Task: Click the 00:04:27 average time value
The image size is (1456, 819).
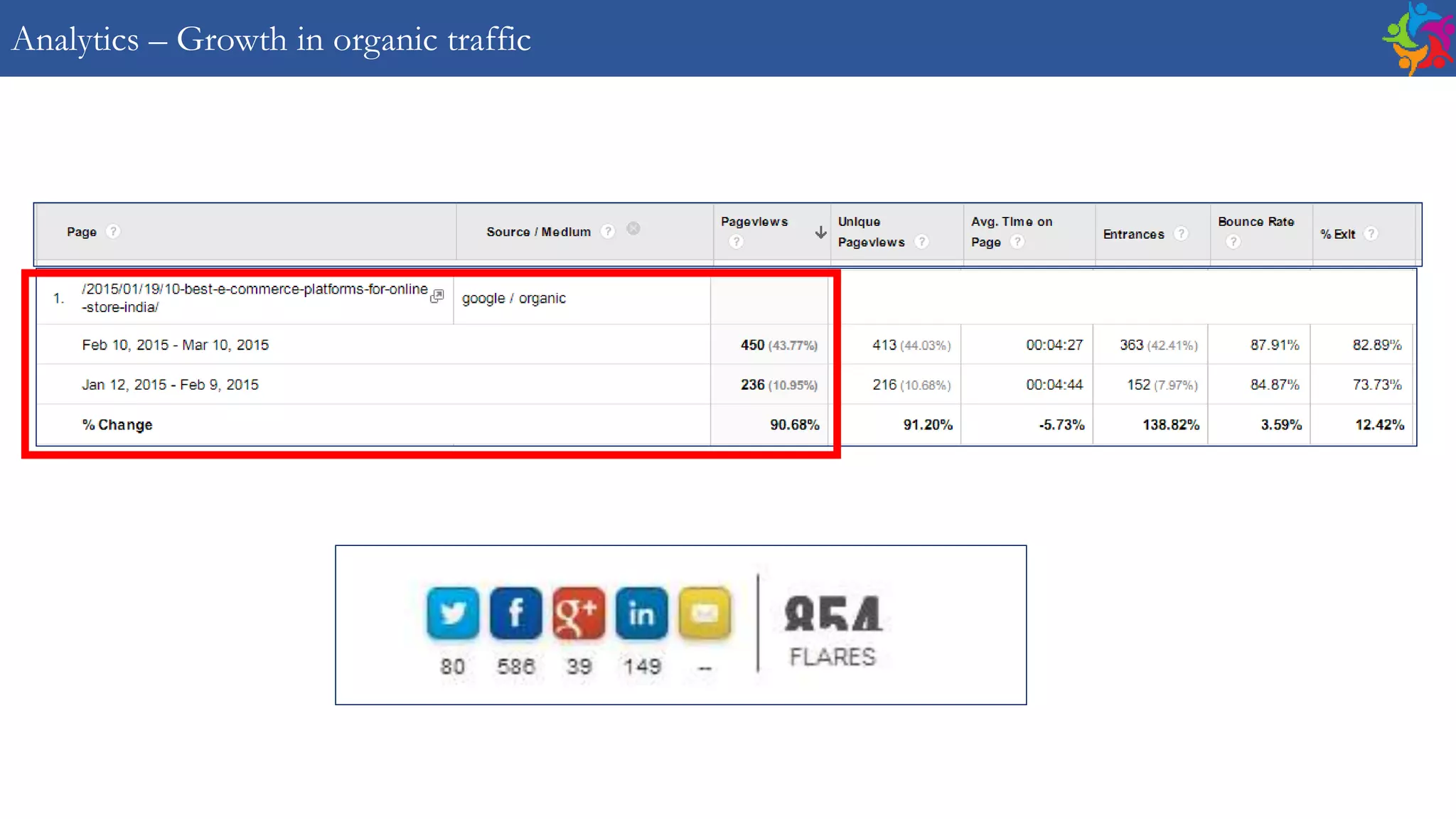Action: point(1054,345)
